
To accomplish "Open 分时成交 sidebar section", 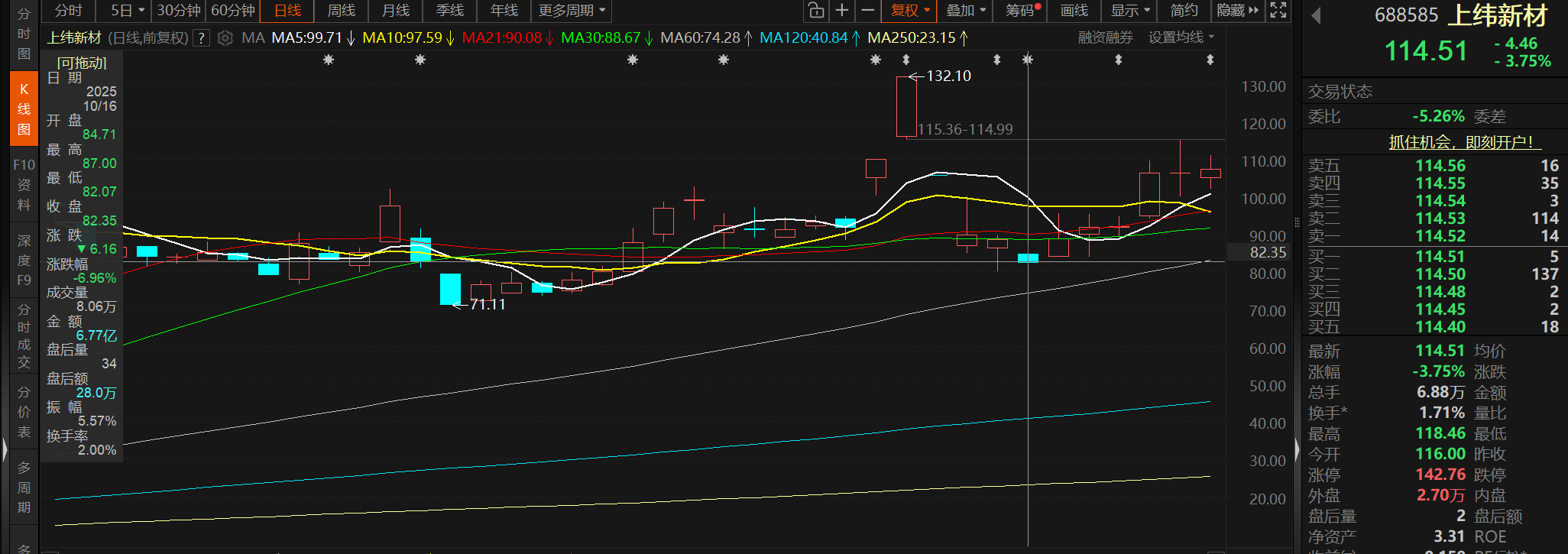I will click(x=24, y=335).
